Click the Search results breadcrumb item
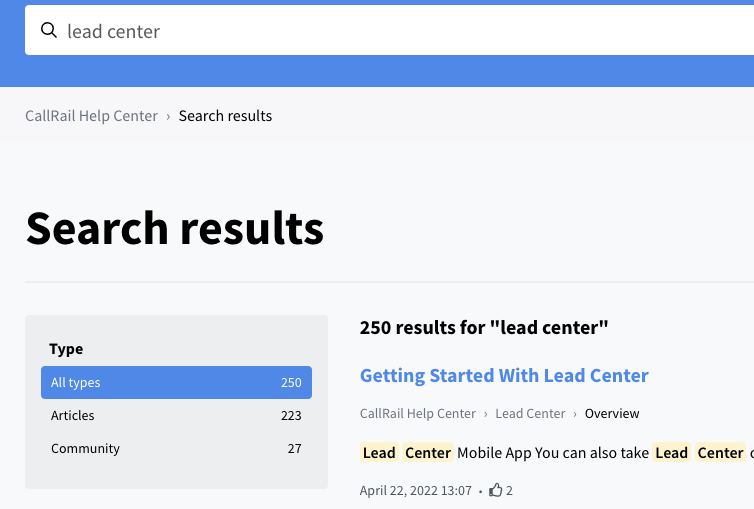 225,116
